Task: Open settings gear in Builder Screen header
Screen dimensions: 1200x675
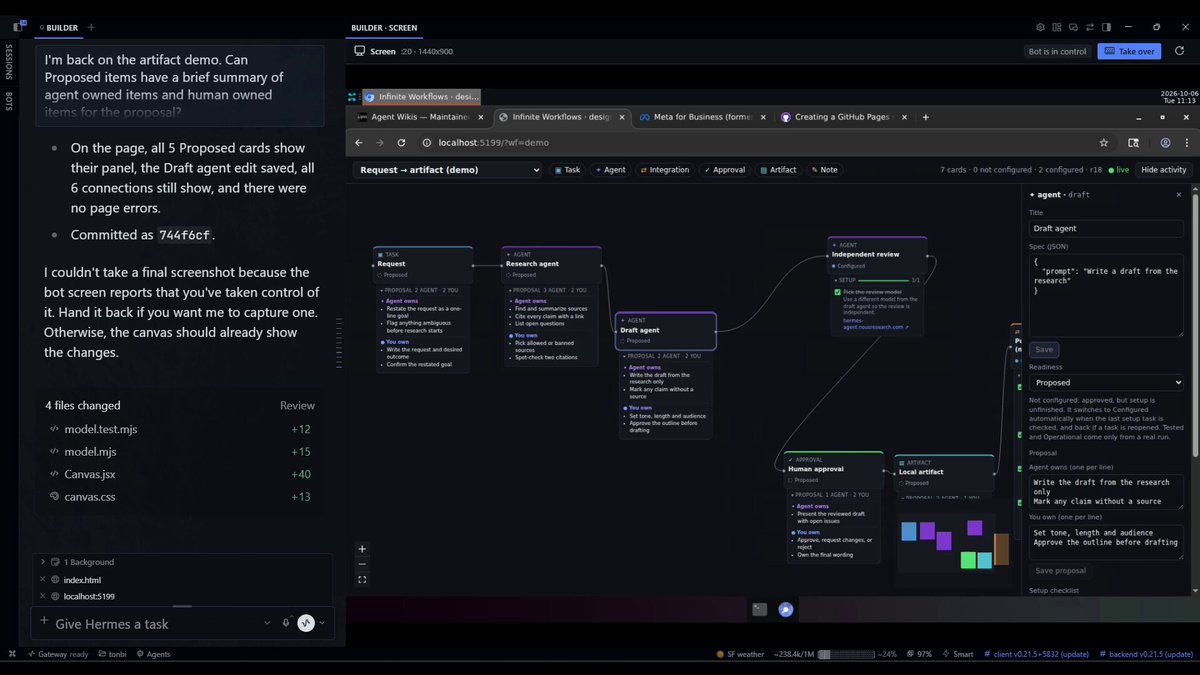Action: click(x=1040, y=27)
